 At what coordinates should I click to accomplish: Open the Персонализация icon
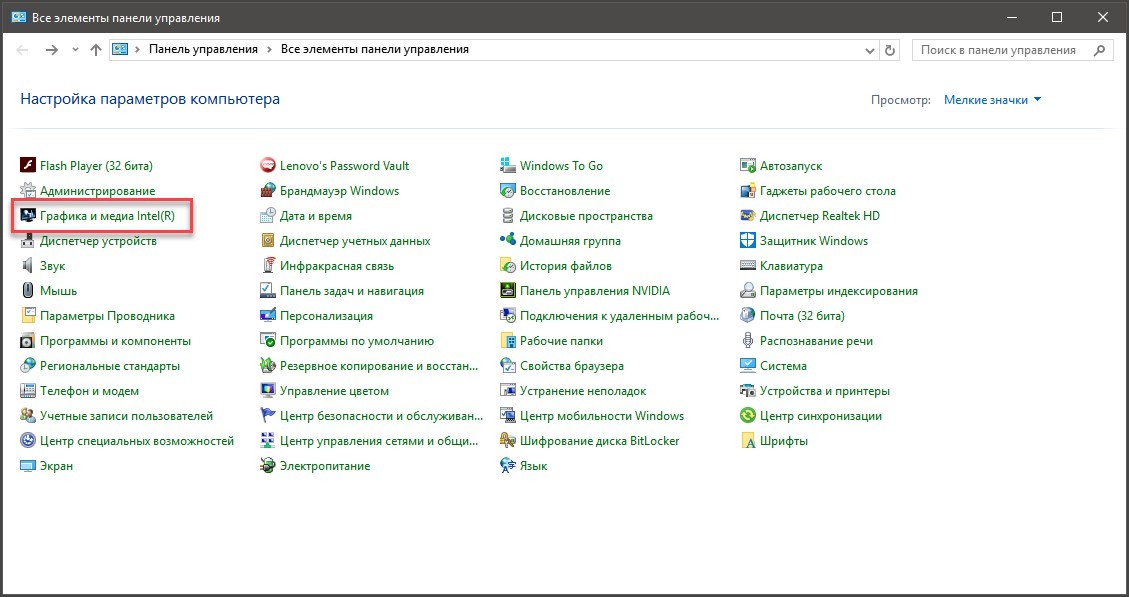coord(268,315)
